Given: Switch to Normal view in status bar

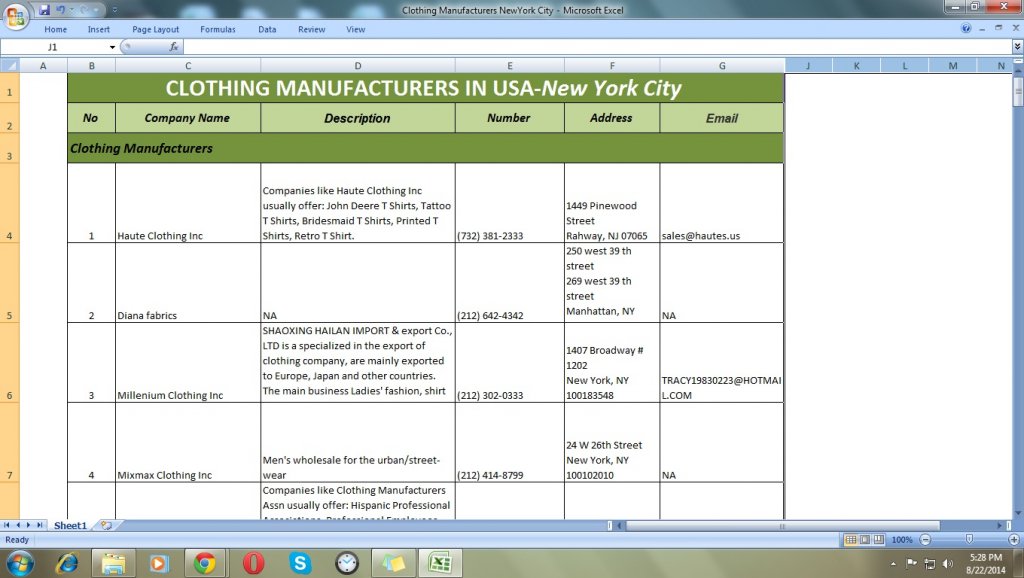Looking at the screenshot, I should 850,539.
